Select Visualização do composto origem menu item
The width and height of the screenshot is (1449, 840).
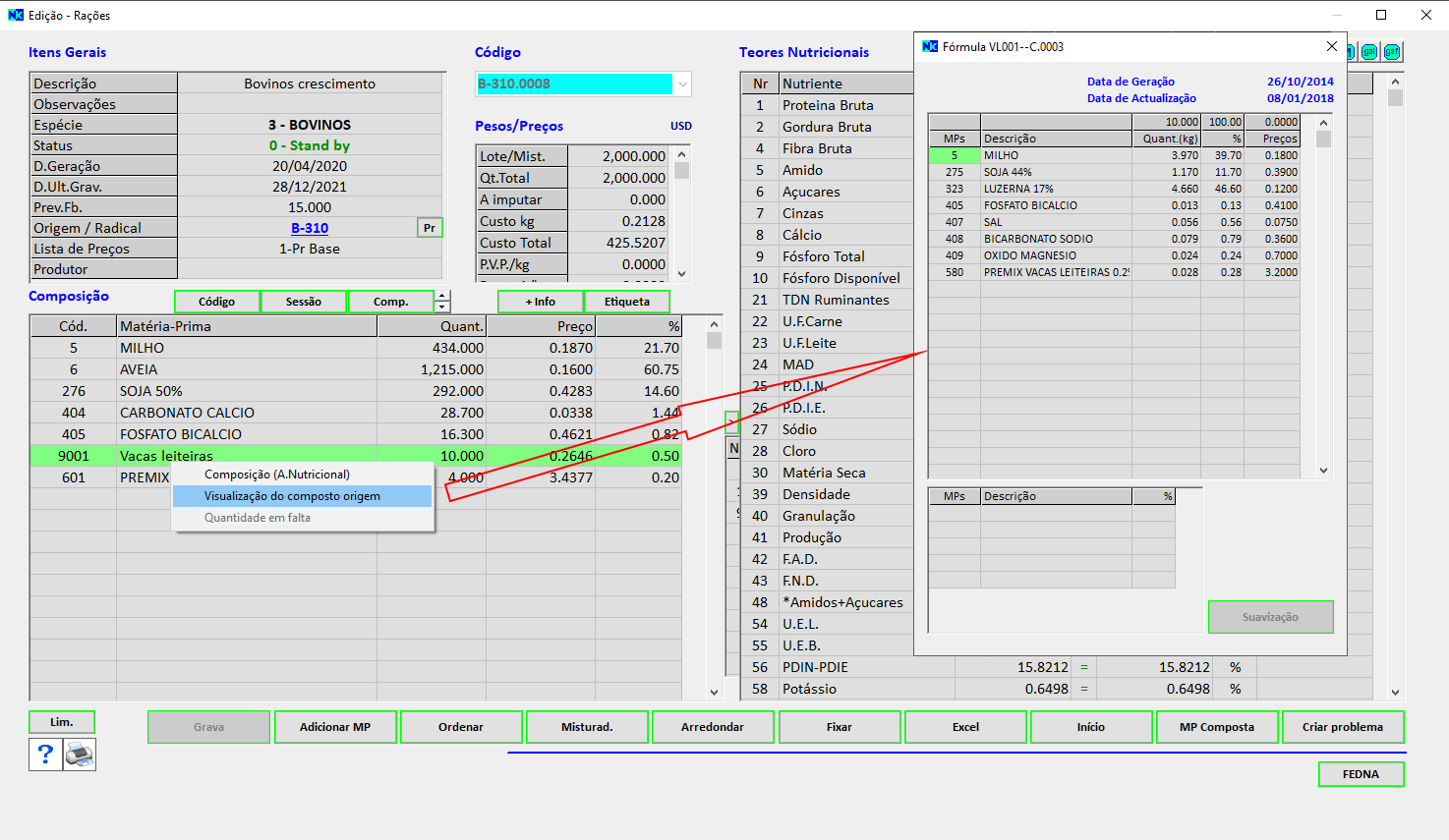pyautogui.click(x=292, y=496)
